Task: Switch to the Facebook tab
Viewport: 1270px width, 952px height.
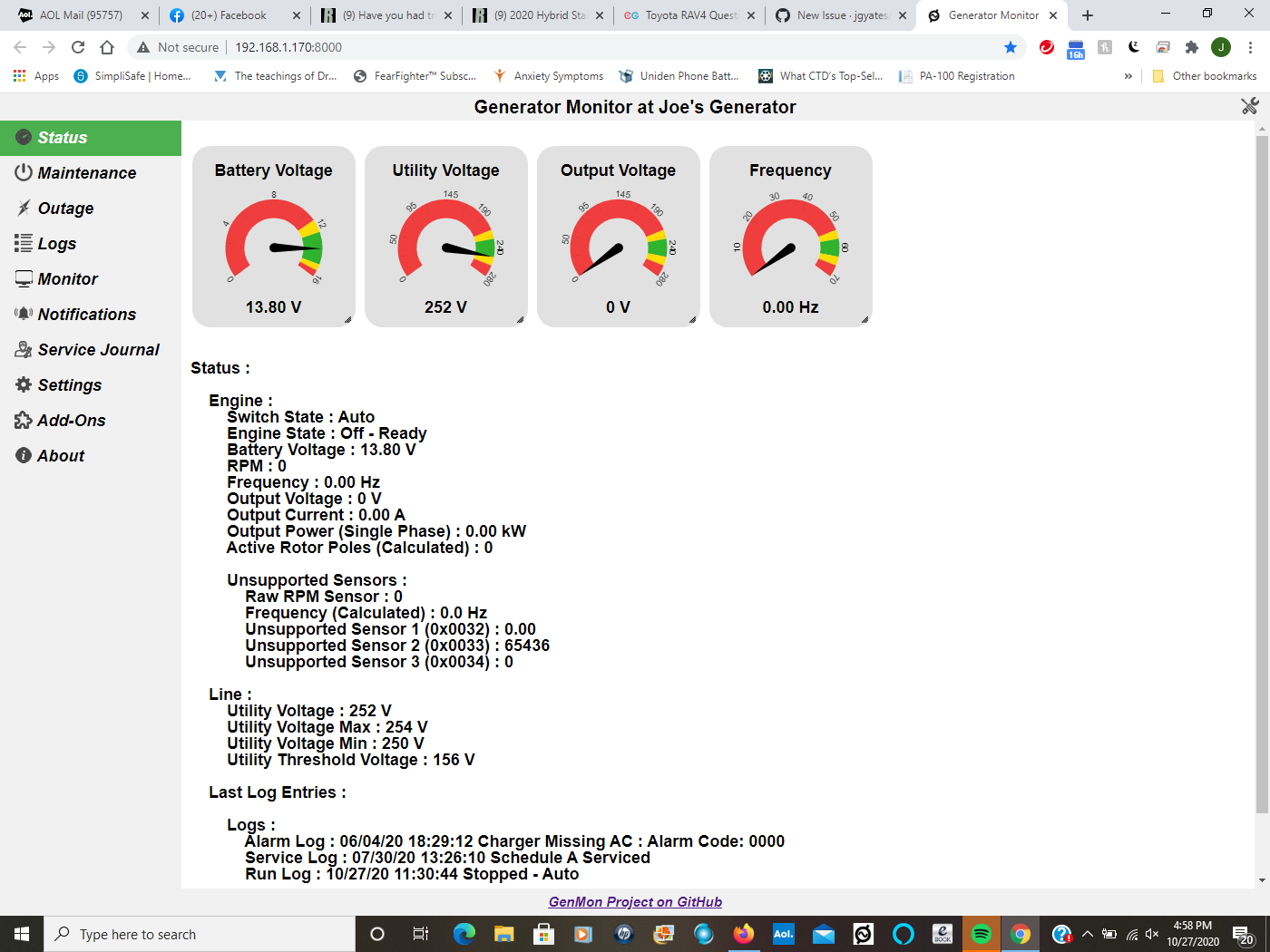Action: click(x=234, y=15)
